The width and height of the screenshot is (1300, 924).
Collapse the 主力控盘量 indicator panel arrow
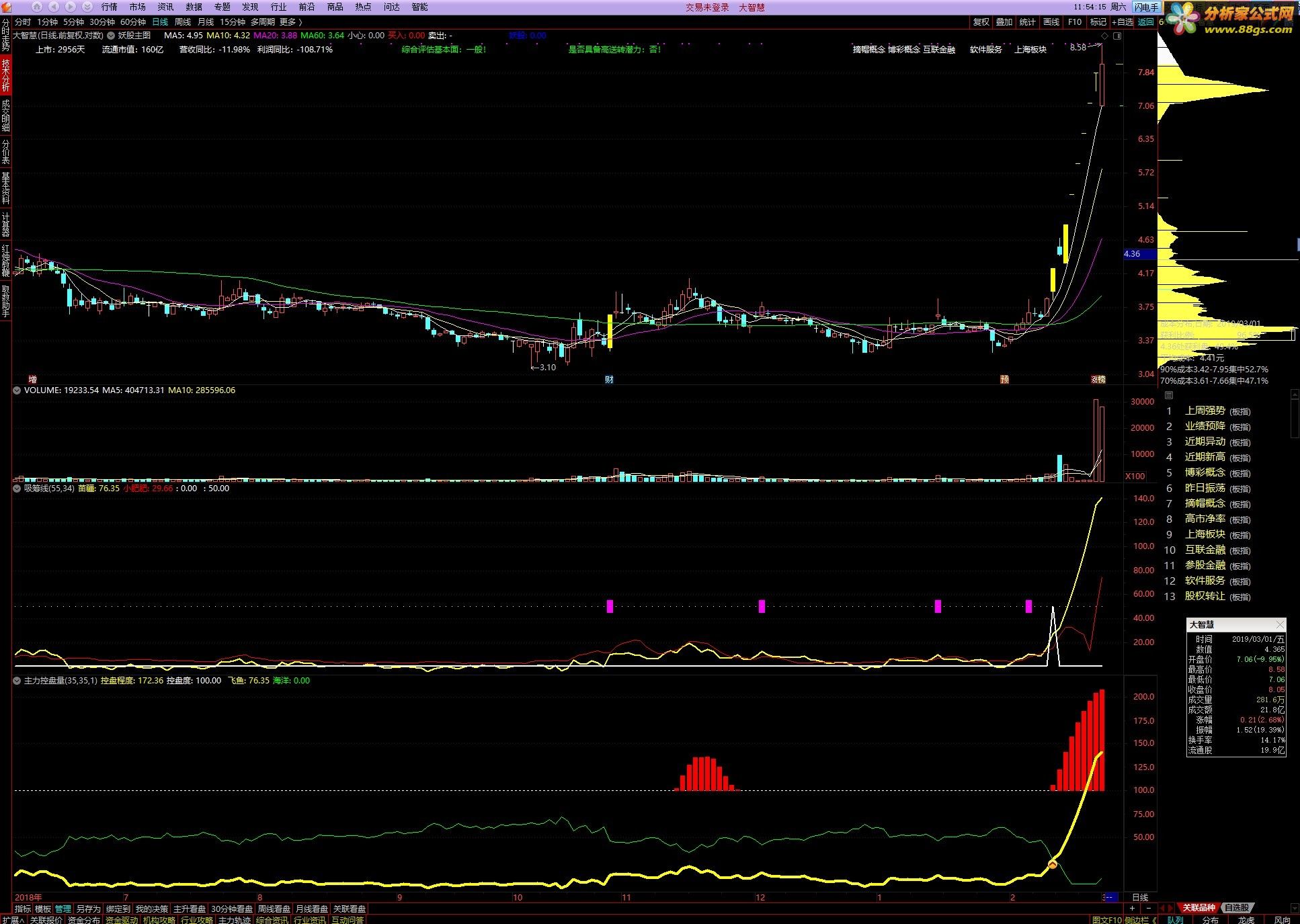[17, 681]
